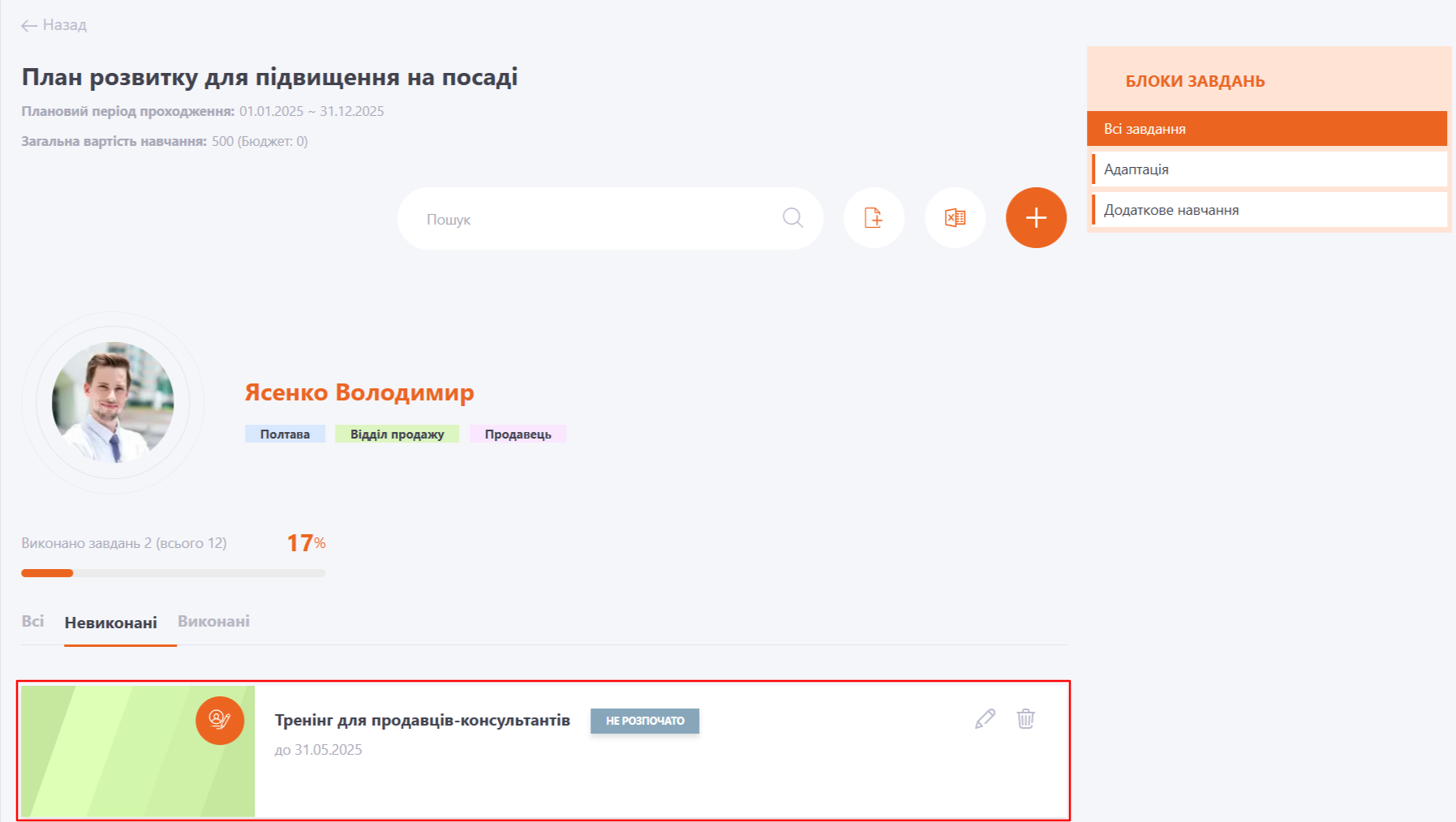Focus the Пошук search field
This screenshot has height=822, width=1456.
coord(610,218)
